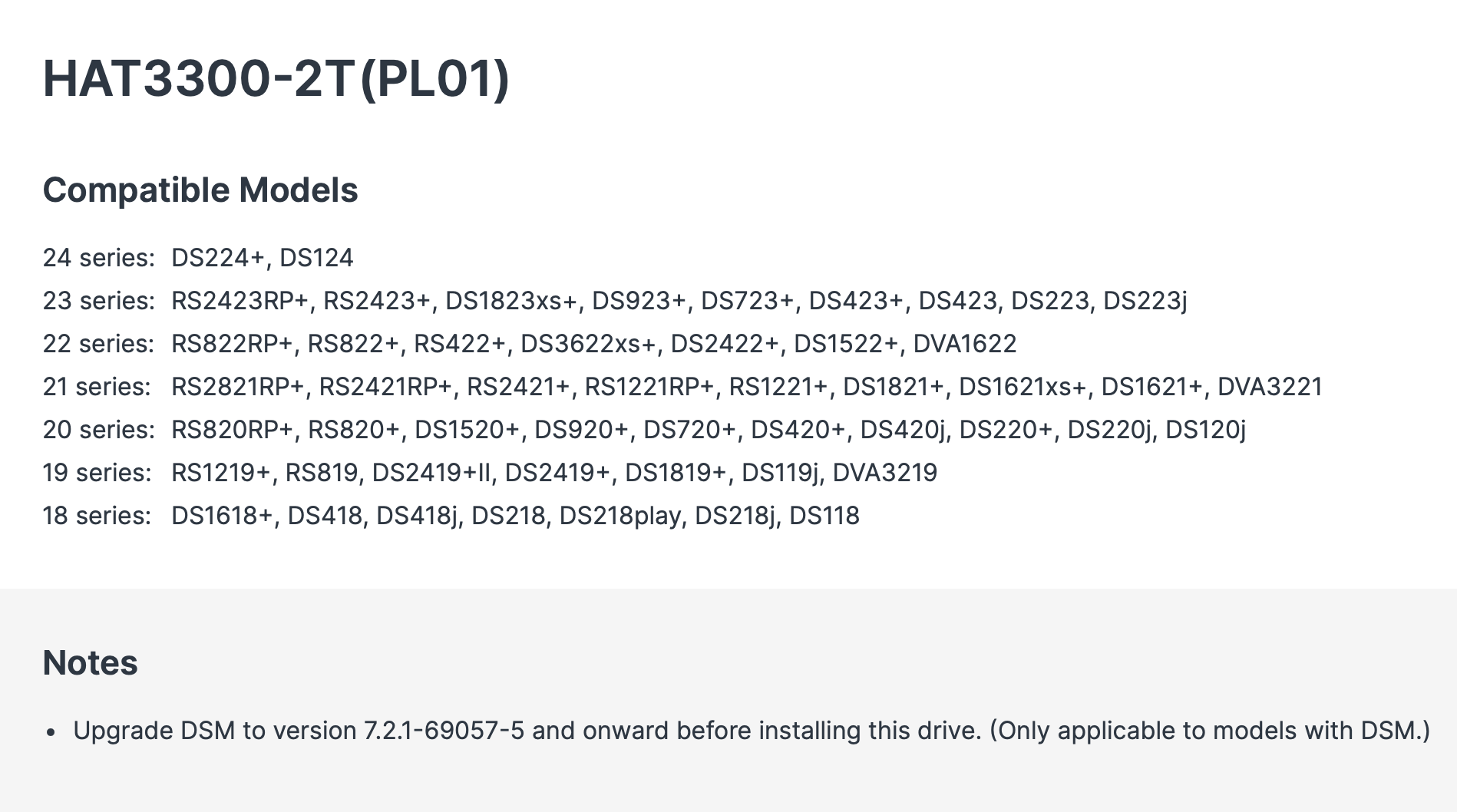Image resolution: width=1457 pixels, height=812 pixels.
Task: Click RS2821RP+ in 21 series
Action: 238,387
